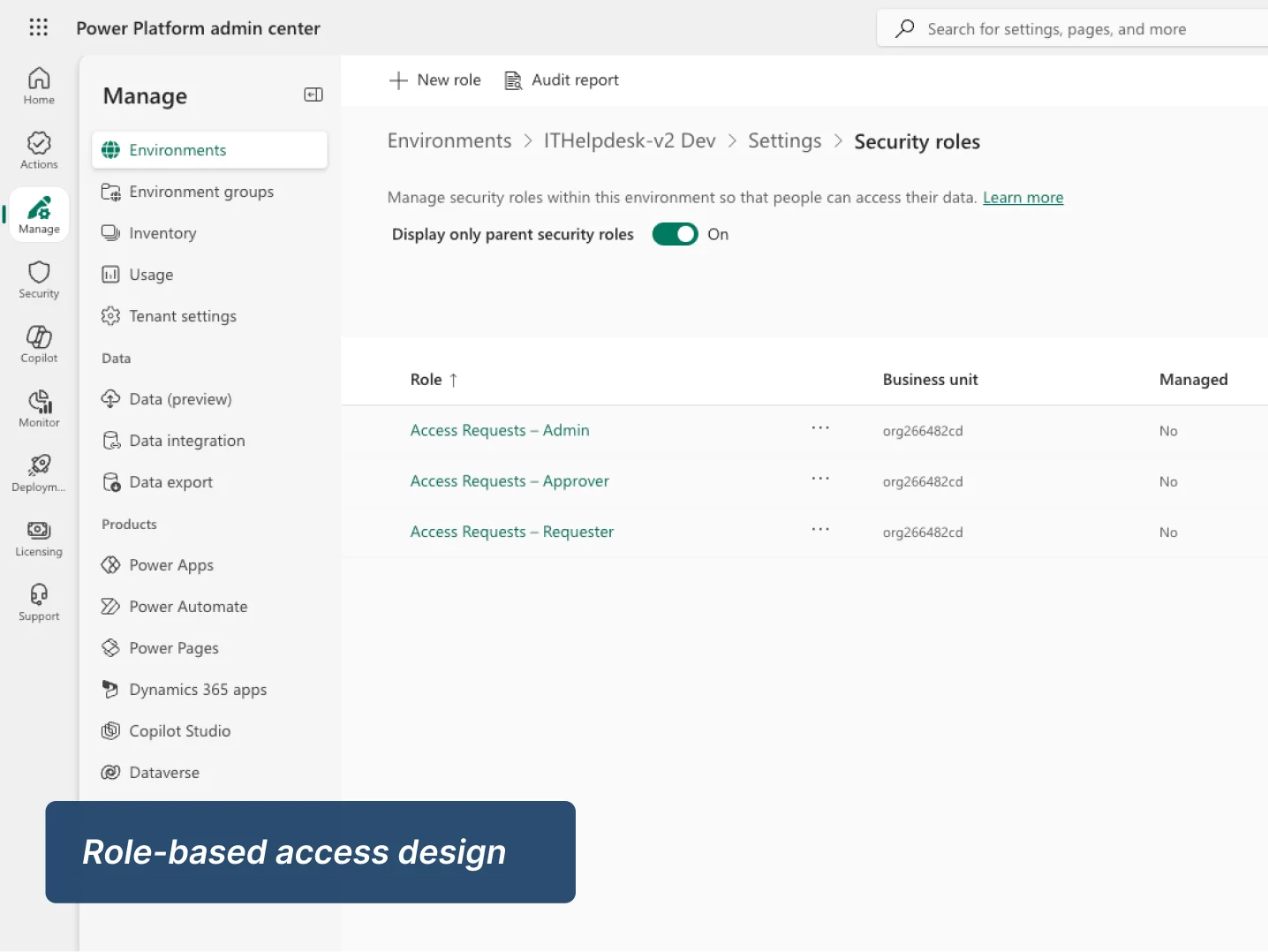Open the Learn more link
This screenshot has width=1268, height=952.
(1023, 197)
